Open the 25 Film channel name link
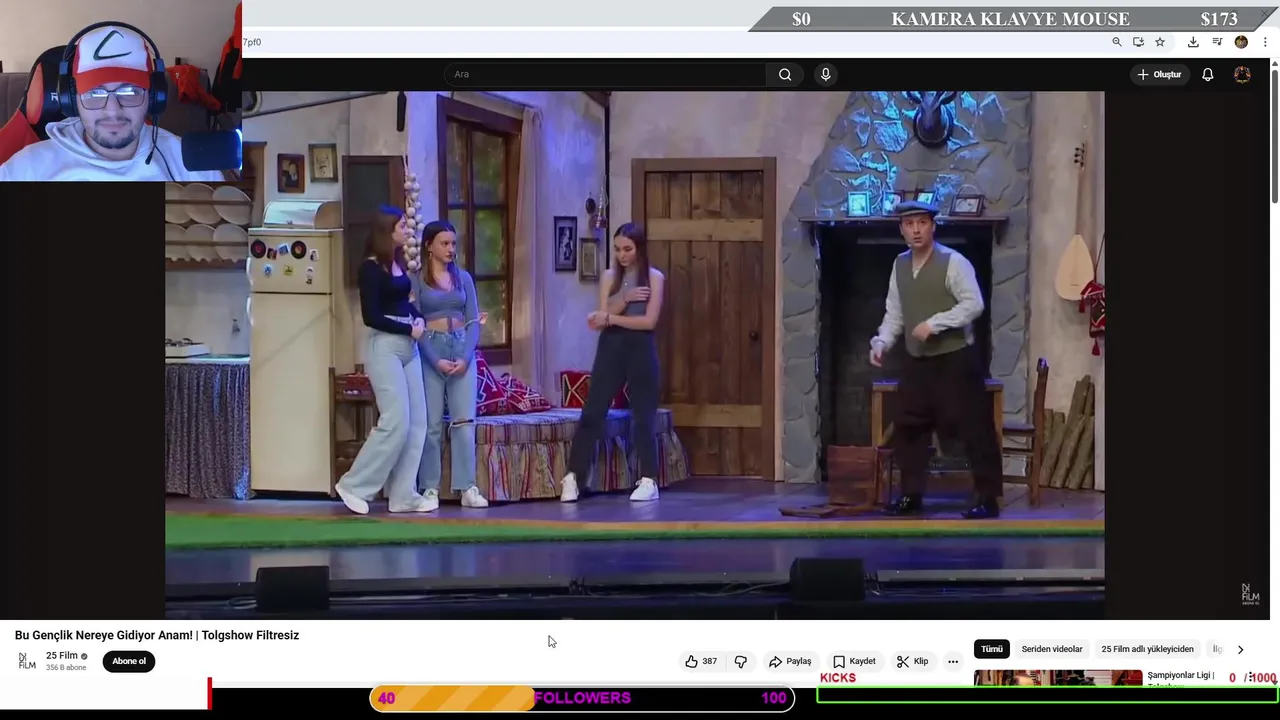This screenshot has width=1280, height=720. [62, 656]
